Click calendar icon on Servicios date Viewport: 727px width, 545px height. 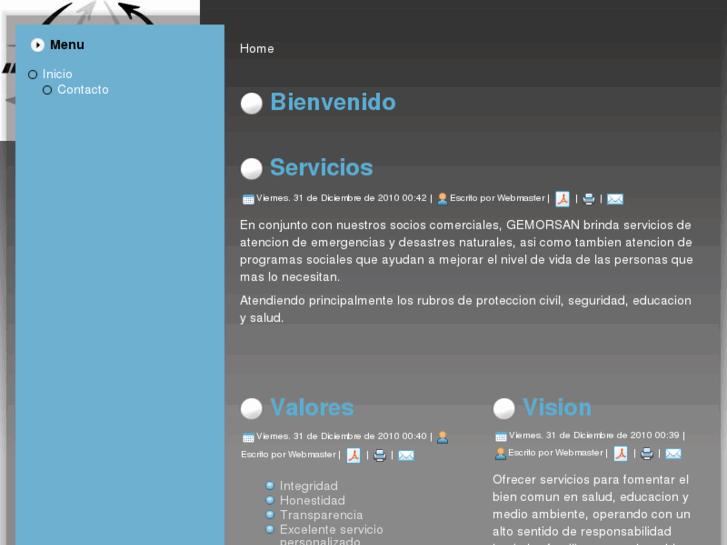tap(248, 199)
